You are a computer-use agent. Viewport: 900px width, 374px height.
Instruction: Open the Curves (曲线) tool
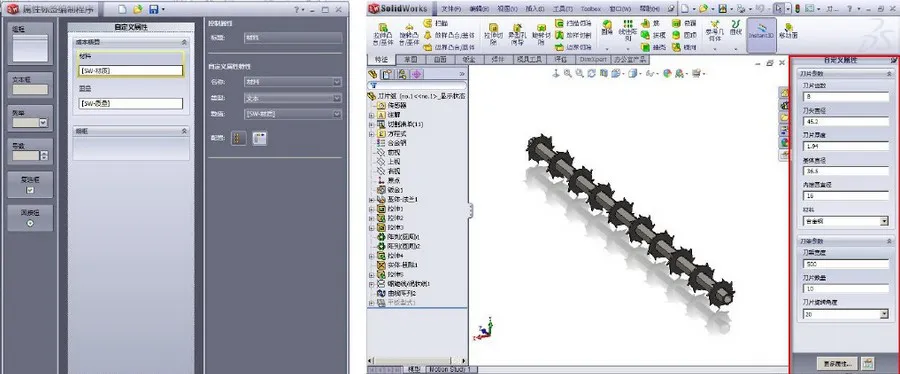coord(736,29)
